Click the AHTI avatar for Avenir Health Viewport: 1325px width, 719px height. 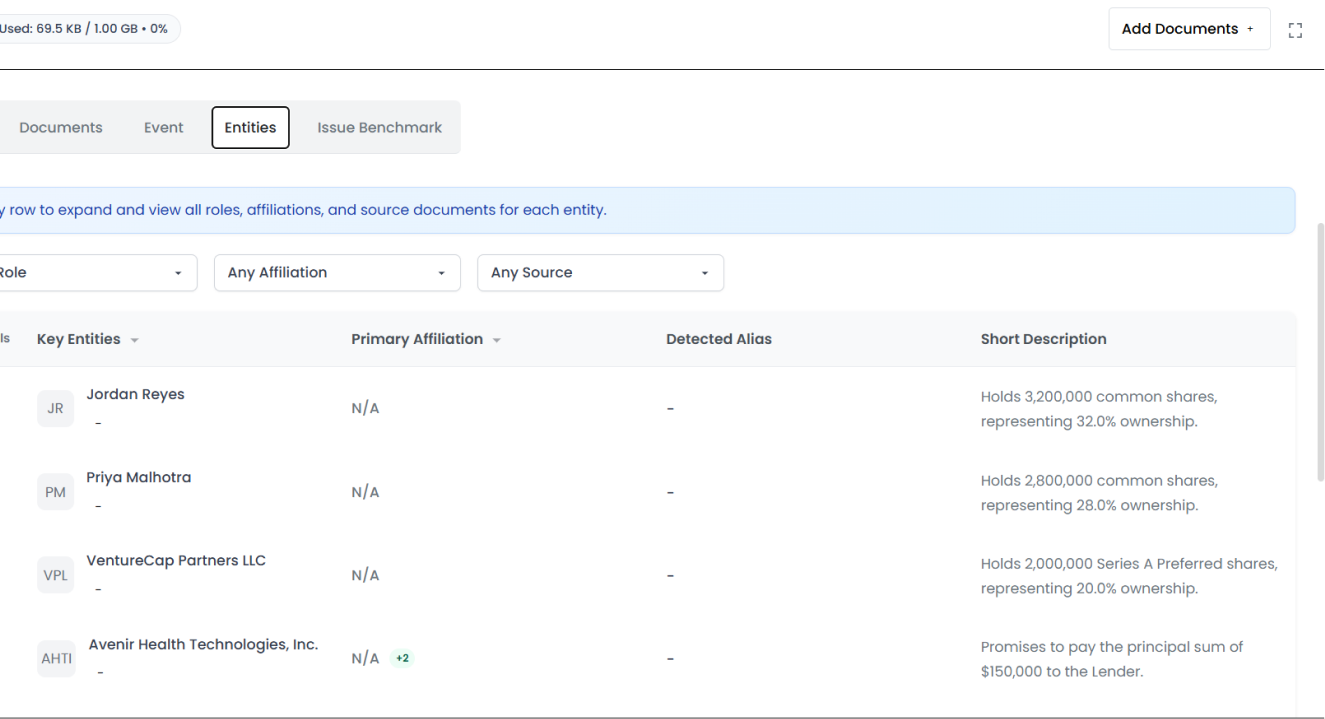[55, 658]
